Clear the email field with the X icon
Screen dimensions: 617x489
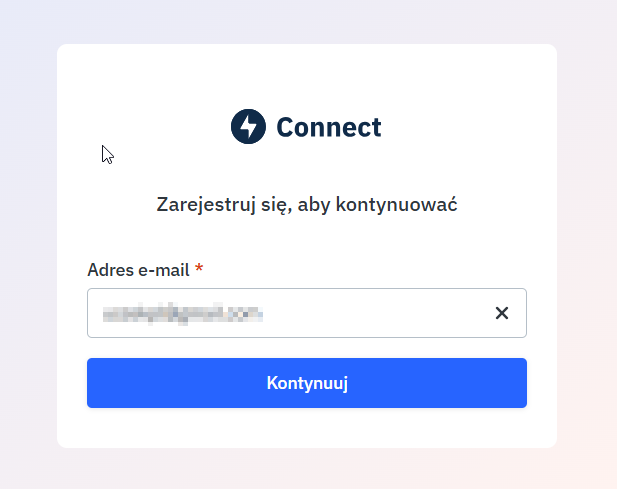tap(502, 313)
